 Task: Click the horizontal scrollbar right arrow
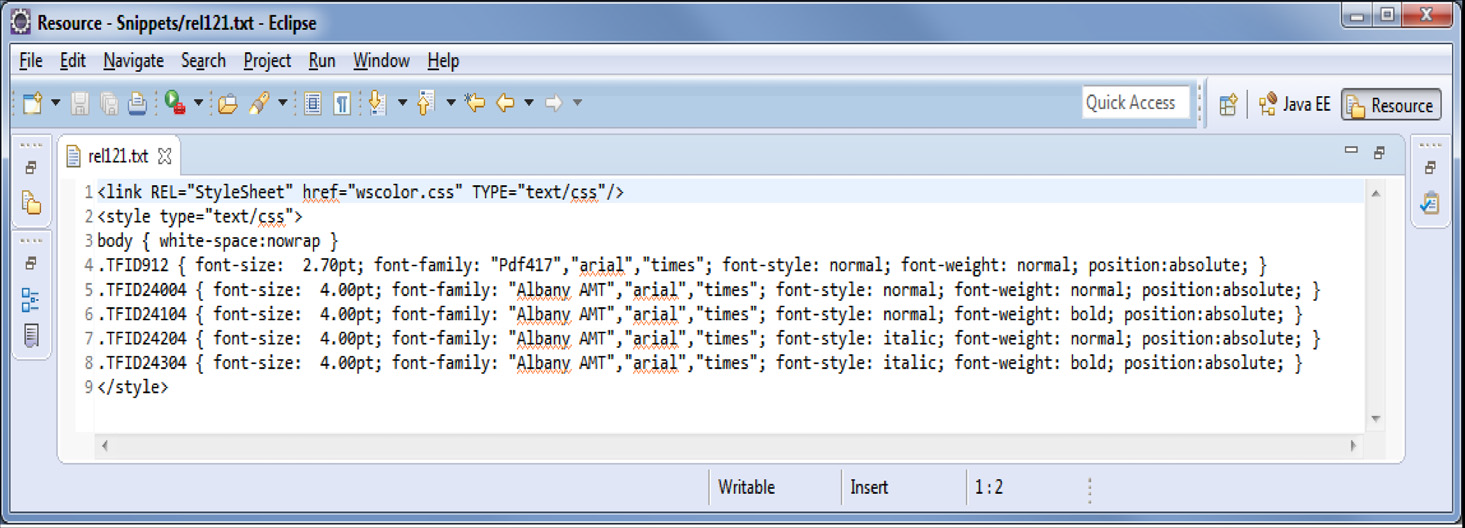point(1354,445)
